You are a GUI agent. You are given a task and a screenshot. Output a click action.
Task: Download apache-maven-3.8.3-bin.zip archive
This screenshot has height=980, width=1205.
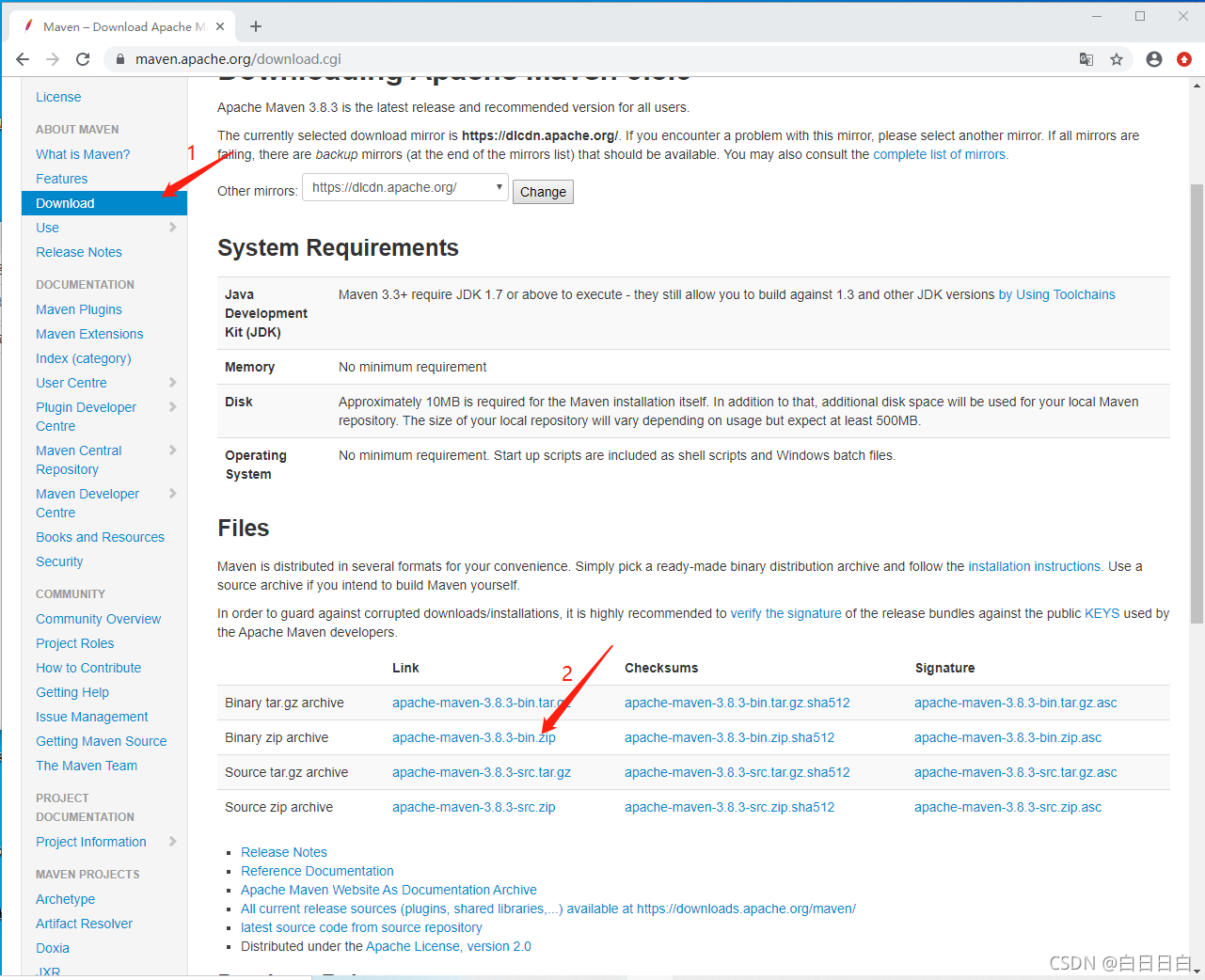coord(474,737)
